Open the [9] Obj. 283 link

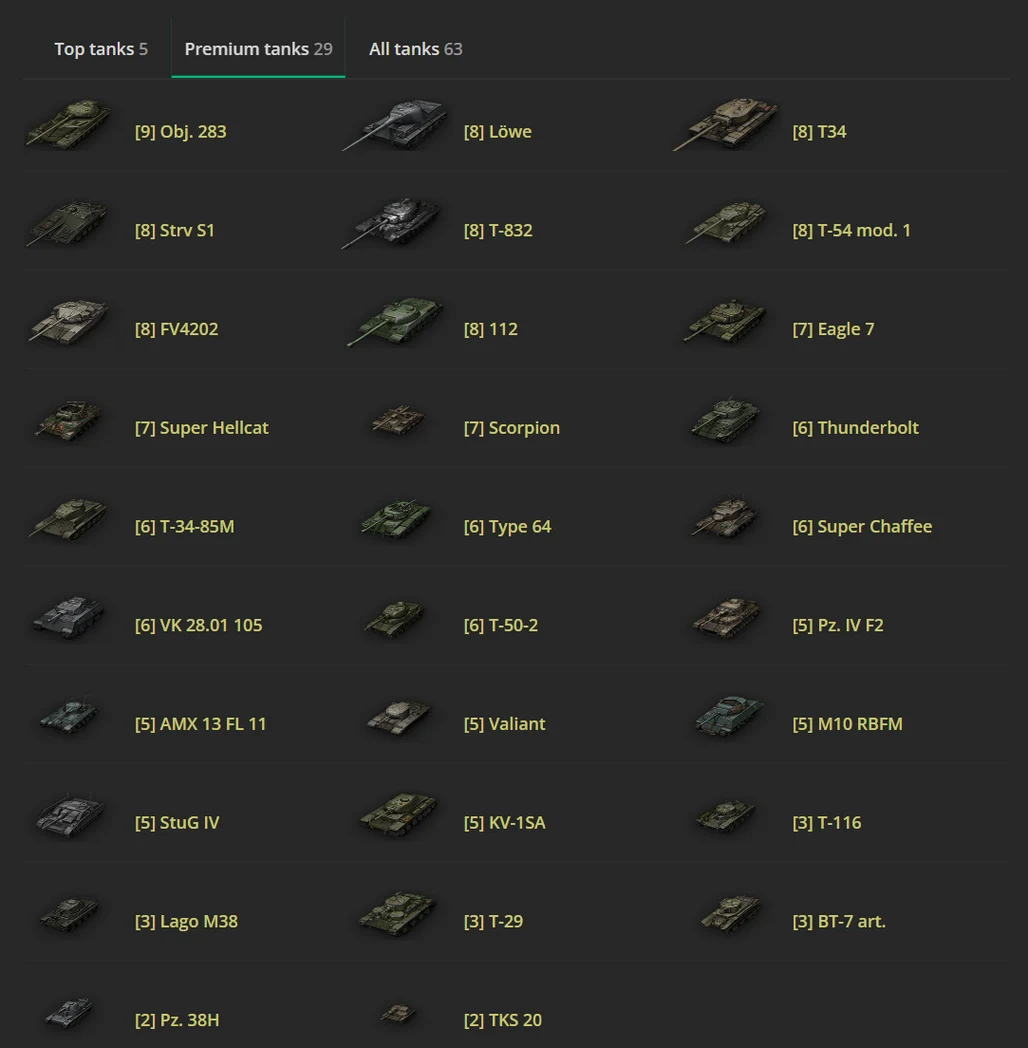[180, 132]
